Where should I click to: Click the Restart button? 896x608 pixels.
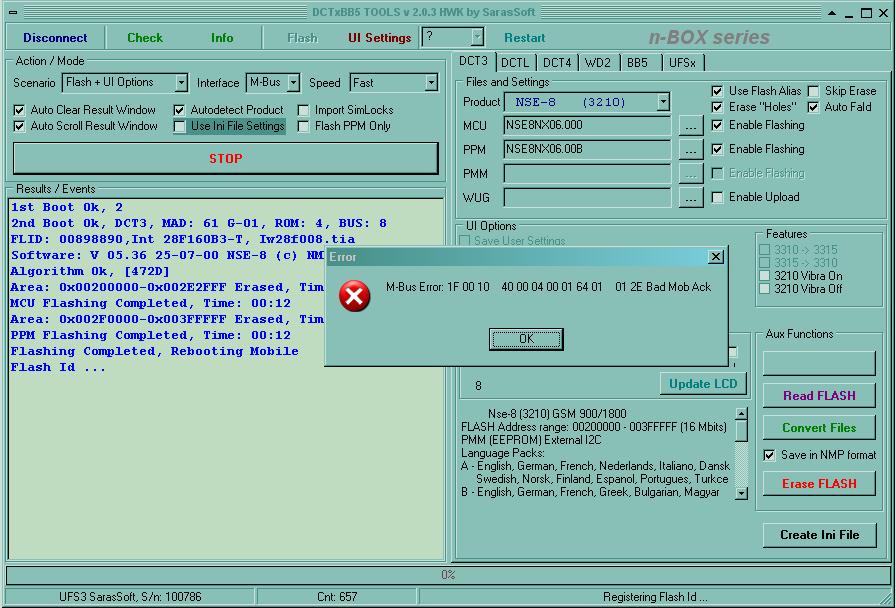pos(525,38)
